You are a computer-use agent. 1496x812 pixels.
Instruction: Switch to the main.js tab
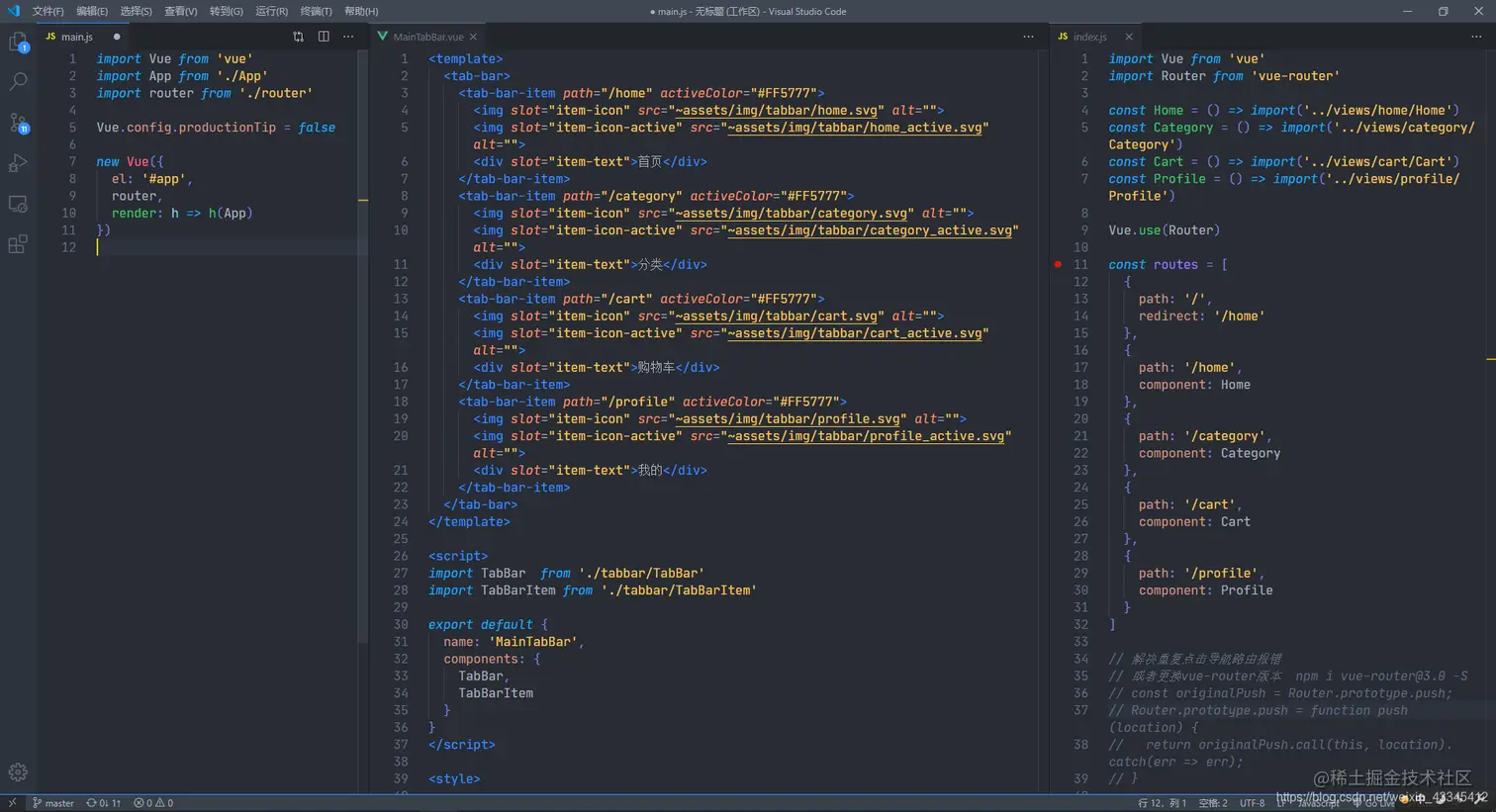[77, 37]
